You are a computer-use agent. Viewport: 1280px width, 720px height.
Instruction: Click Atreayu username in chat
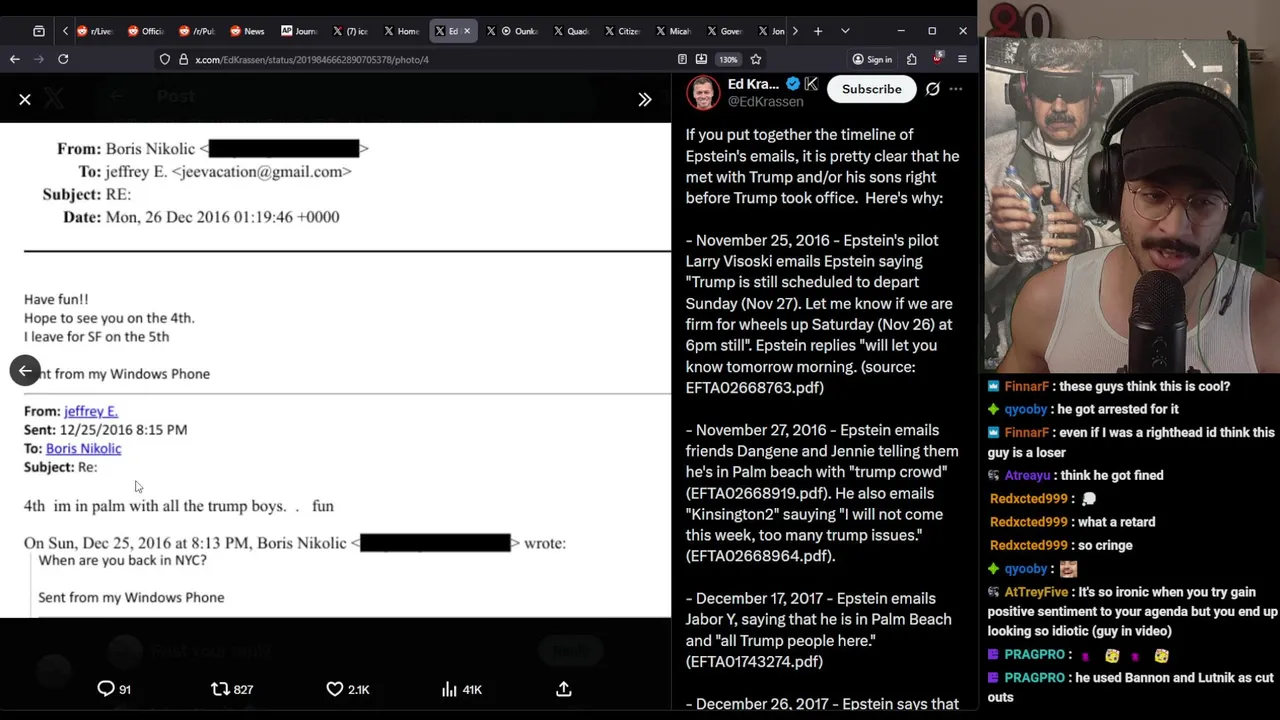[1027, 475]
